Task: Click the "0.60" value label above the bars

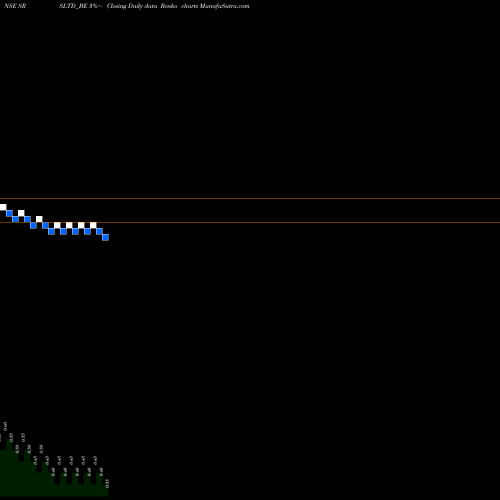Action: tap(5, 426)
